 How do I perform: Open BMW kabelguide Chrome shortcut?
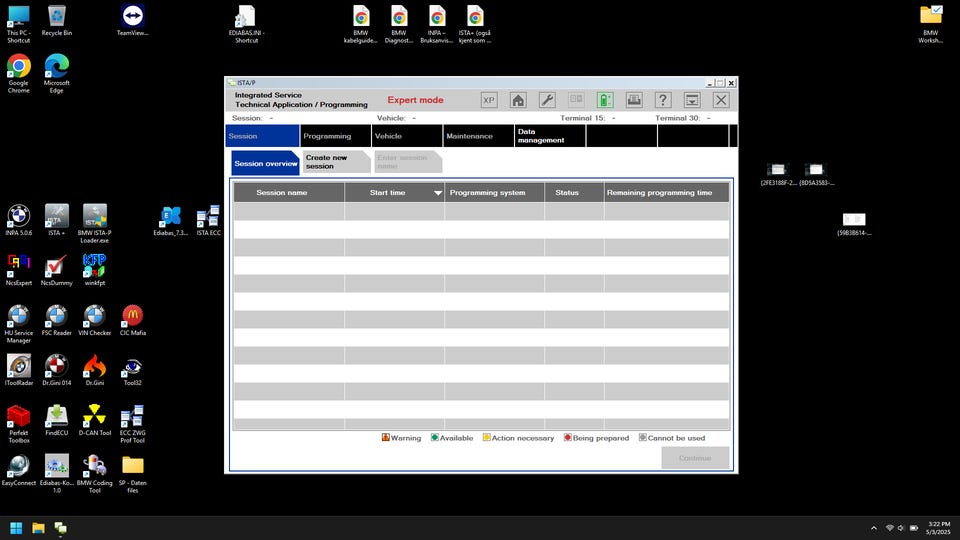click(361, 24)
